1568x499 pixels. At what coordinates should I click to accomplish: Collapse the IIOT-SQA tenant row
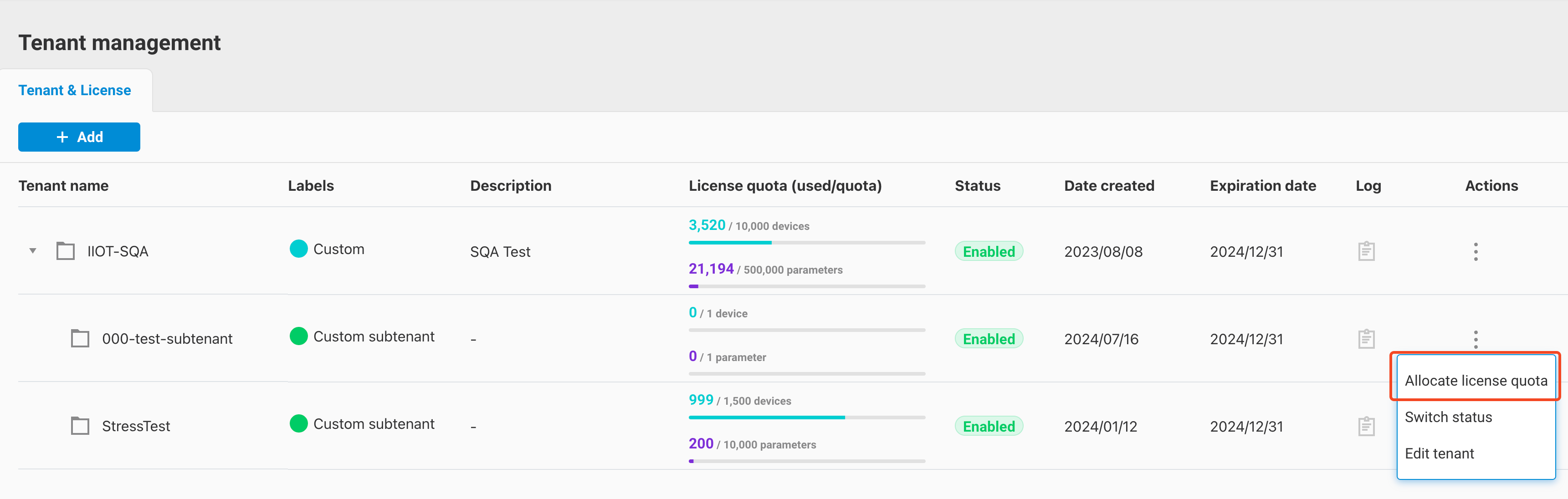(33, 250)
